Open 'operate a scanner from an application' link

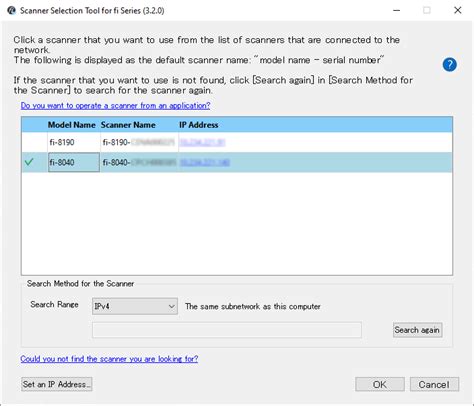[x=115, y=105]
